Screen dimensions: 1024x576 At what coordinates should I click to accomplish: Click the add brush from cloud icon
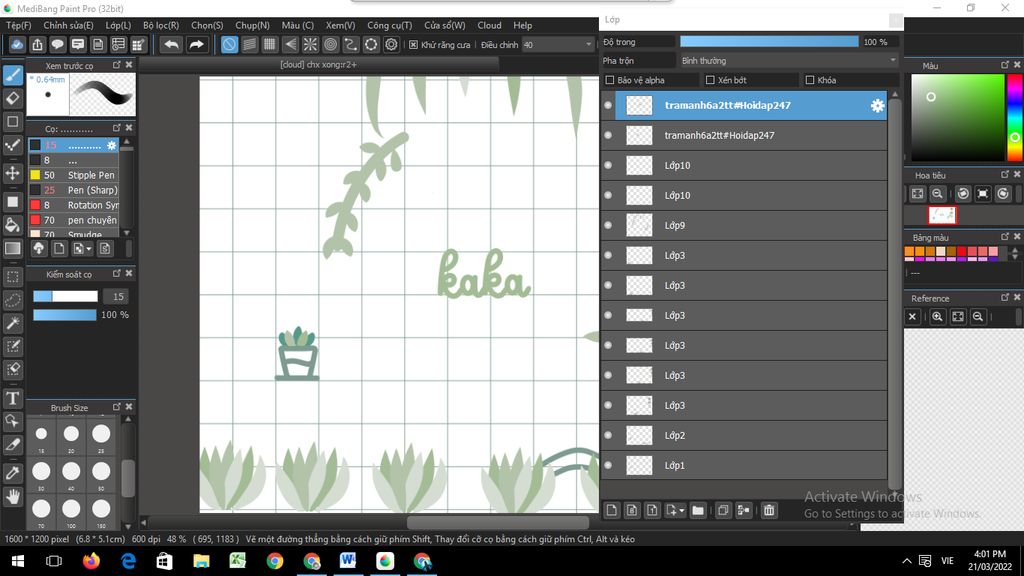pyautogui.click(x=39, y=248)
